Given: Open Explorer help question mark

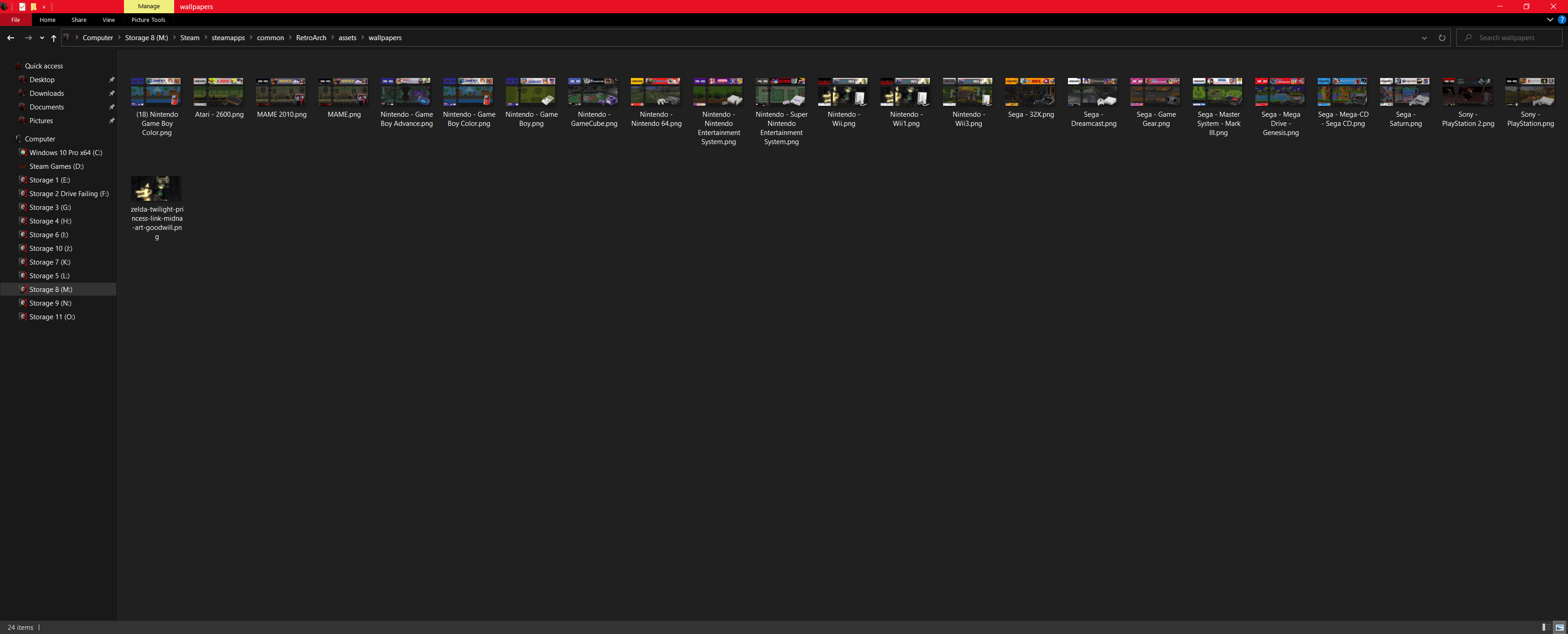Looking at the screenshot, I should point(1561,20).
